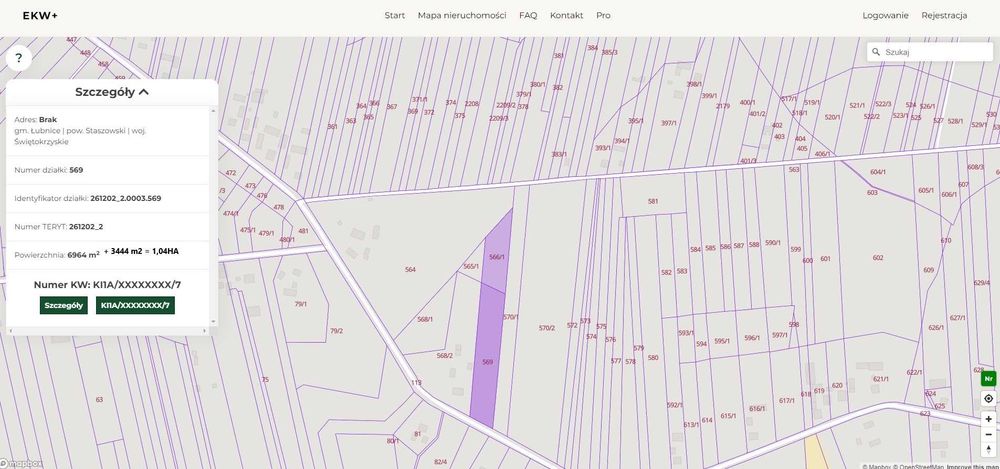This screenshot has width=1000, height=469.
Task: Click the search magnifier icon
Action: pos(877,52)
